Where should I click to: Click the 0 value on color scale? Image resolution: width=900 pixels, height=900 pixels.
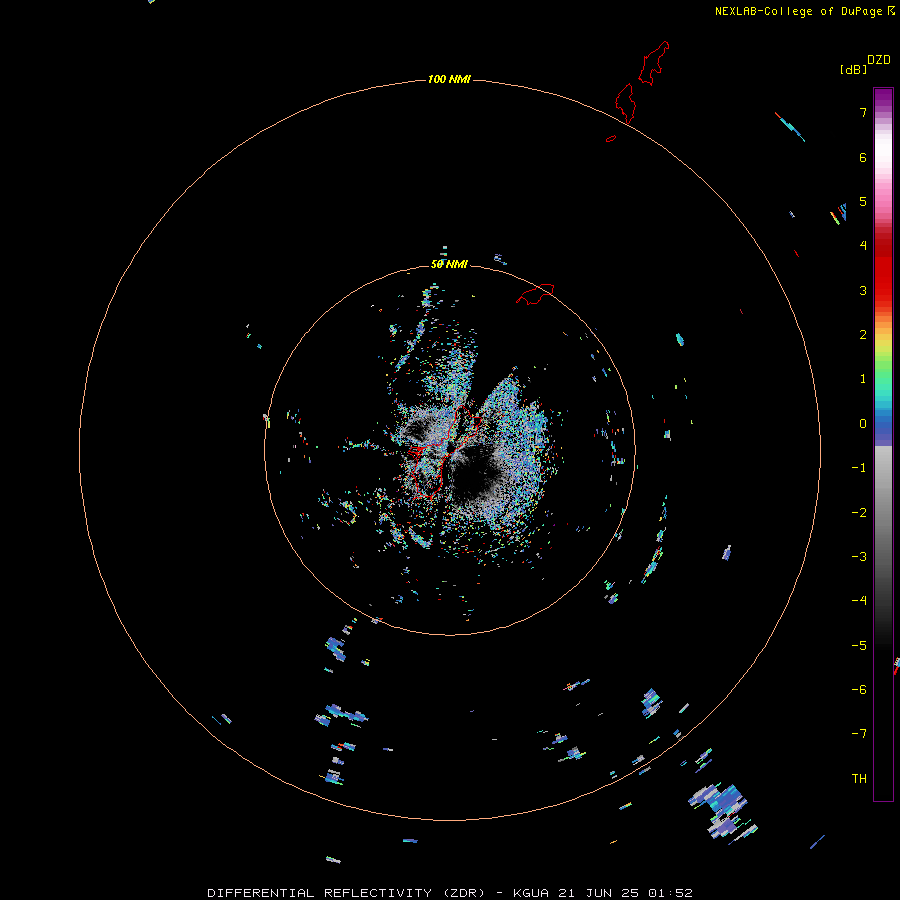(x=863, y=424)
